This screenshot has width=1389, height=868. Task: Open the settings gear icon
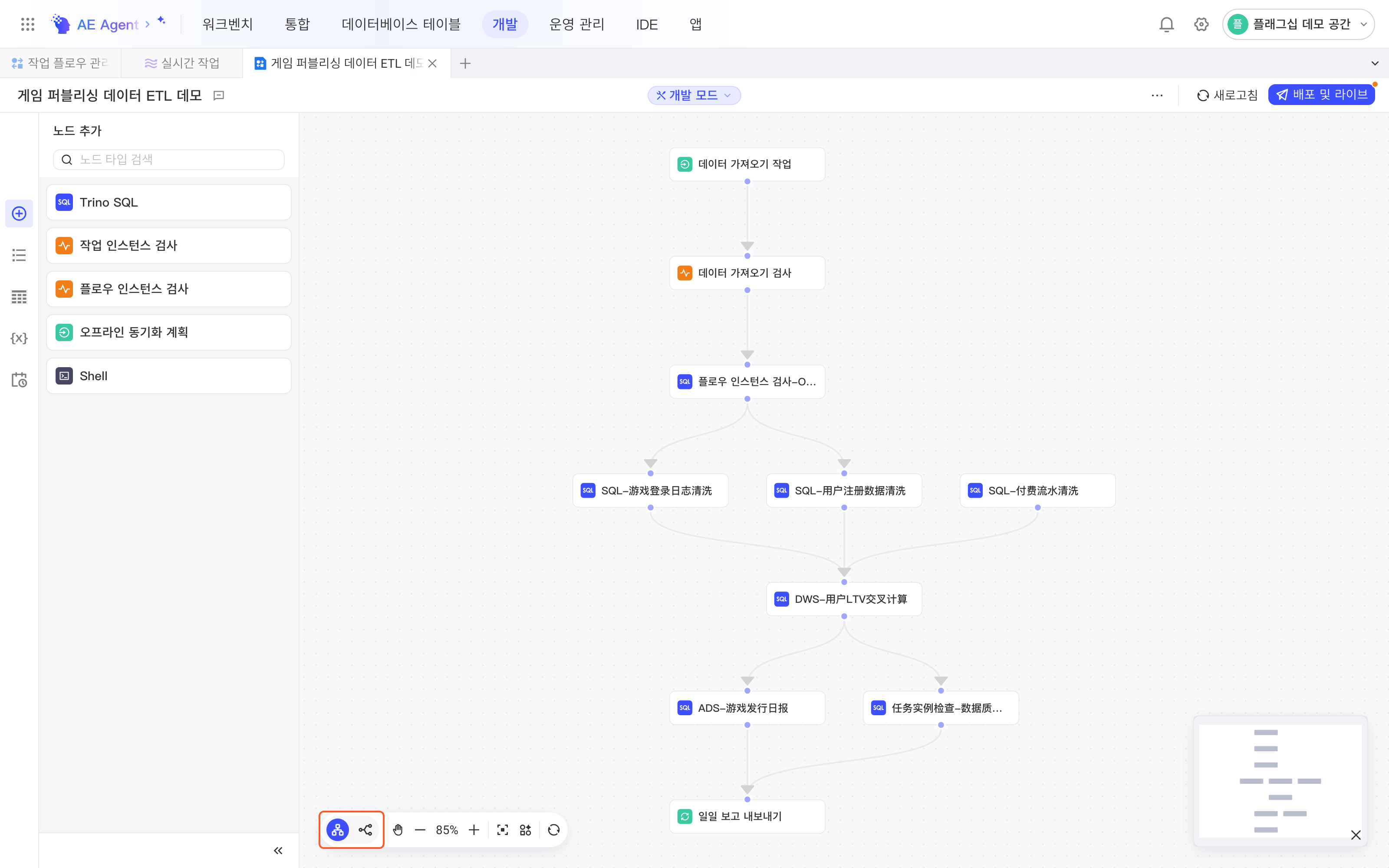[x=1201, y=24]
